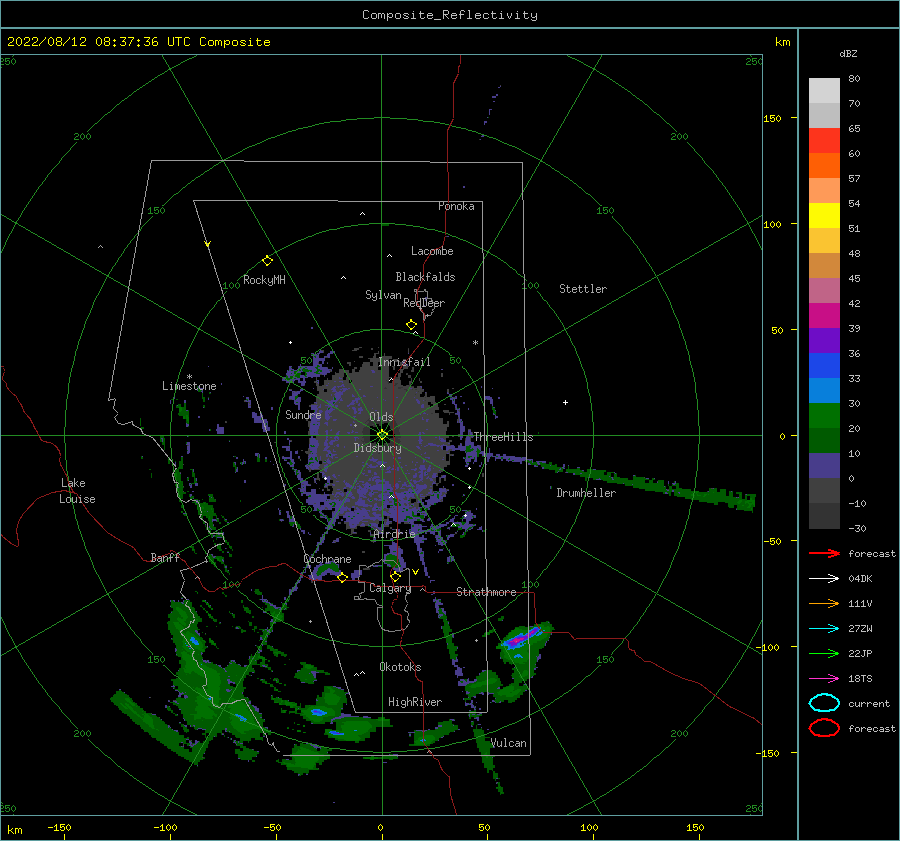Click the Calgary city label
900x841 pixels.
coord(390,588)
